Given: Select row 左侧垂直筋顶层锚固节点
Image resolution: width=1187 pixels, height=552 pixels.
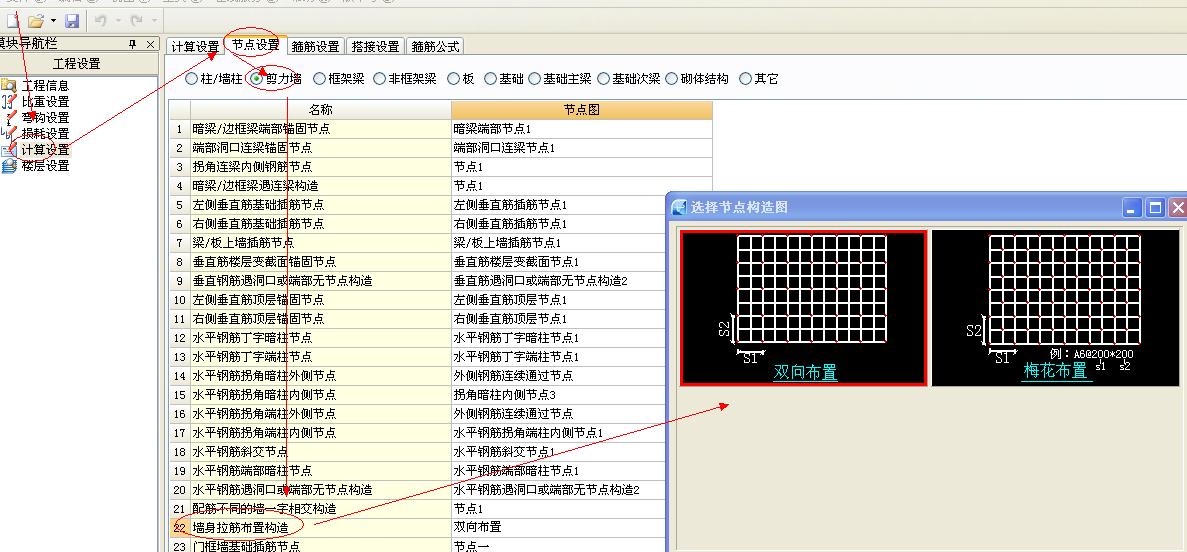Looking at the screenshot, I should click(321, 300).
